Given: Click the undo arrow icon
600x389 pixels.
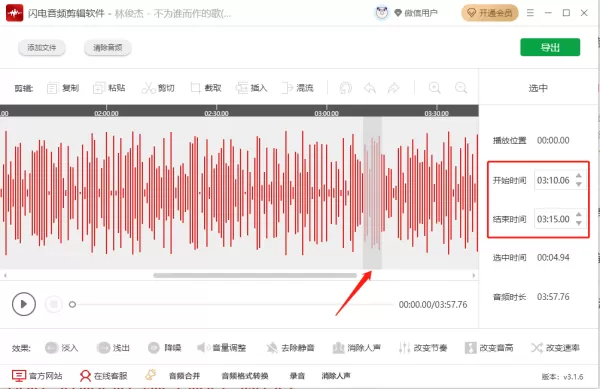Looking at the screenshot, I should tap(370, 88).
